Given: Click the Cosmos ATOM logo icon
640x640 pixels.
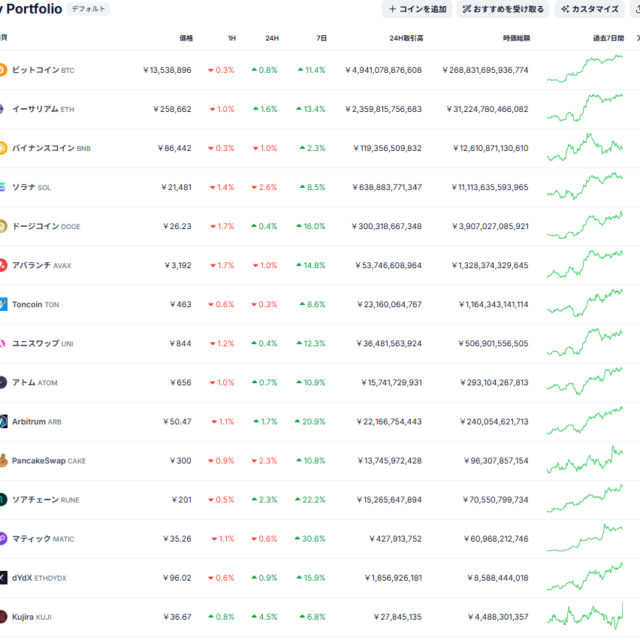Looking at the screenshot, I should (3, 382).
